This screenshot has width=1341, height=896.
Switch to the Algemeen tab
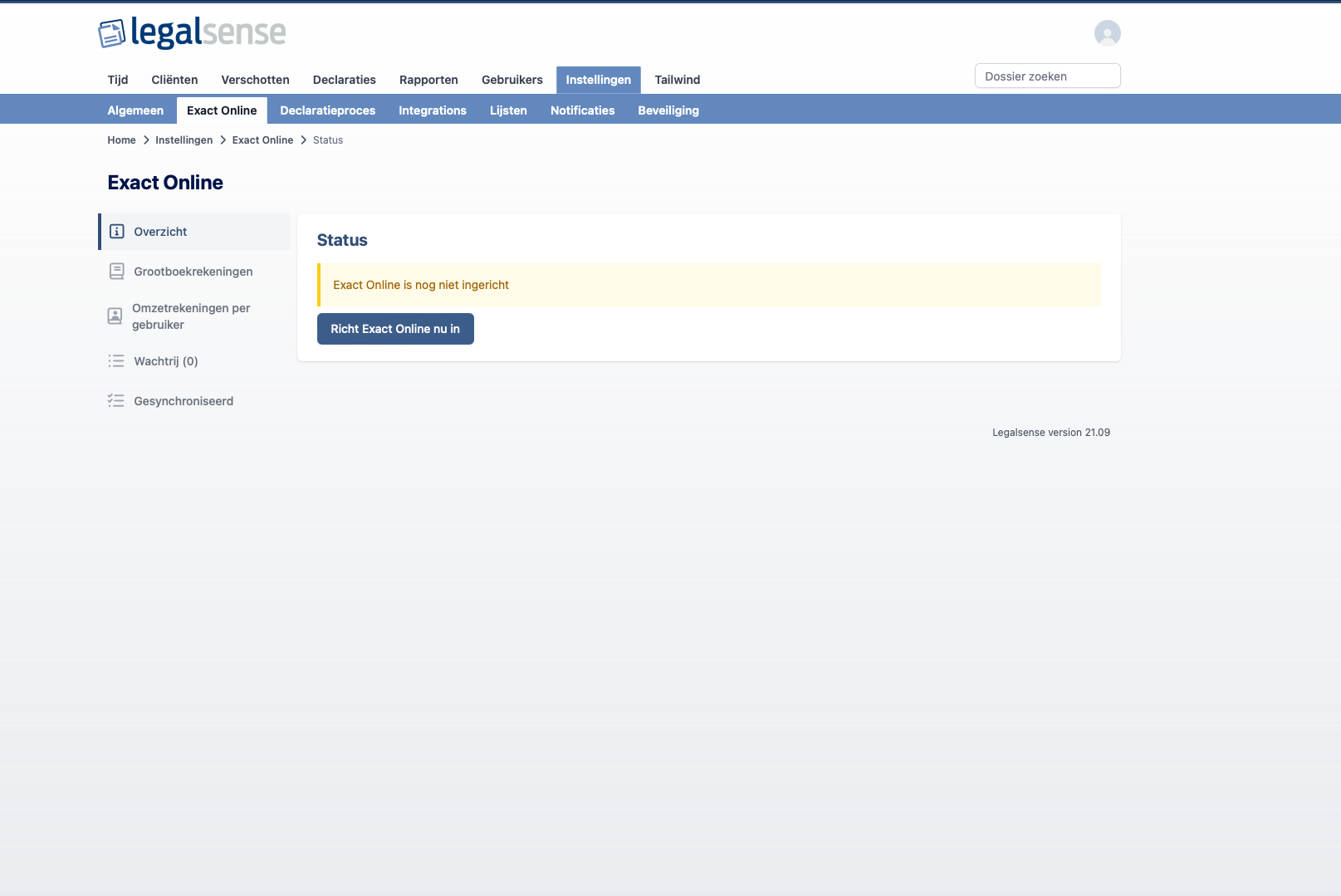pos(135,110)
